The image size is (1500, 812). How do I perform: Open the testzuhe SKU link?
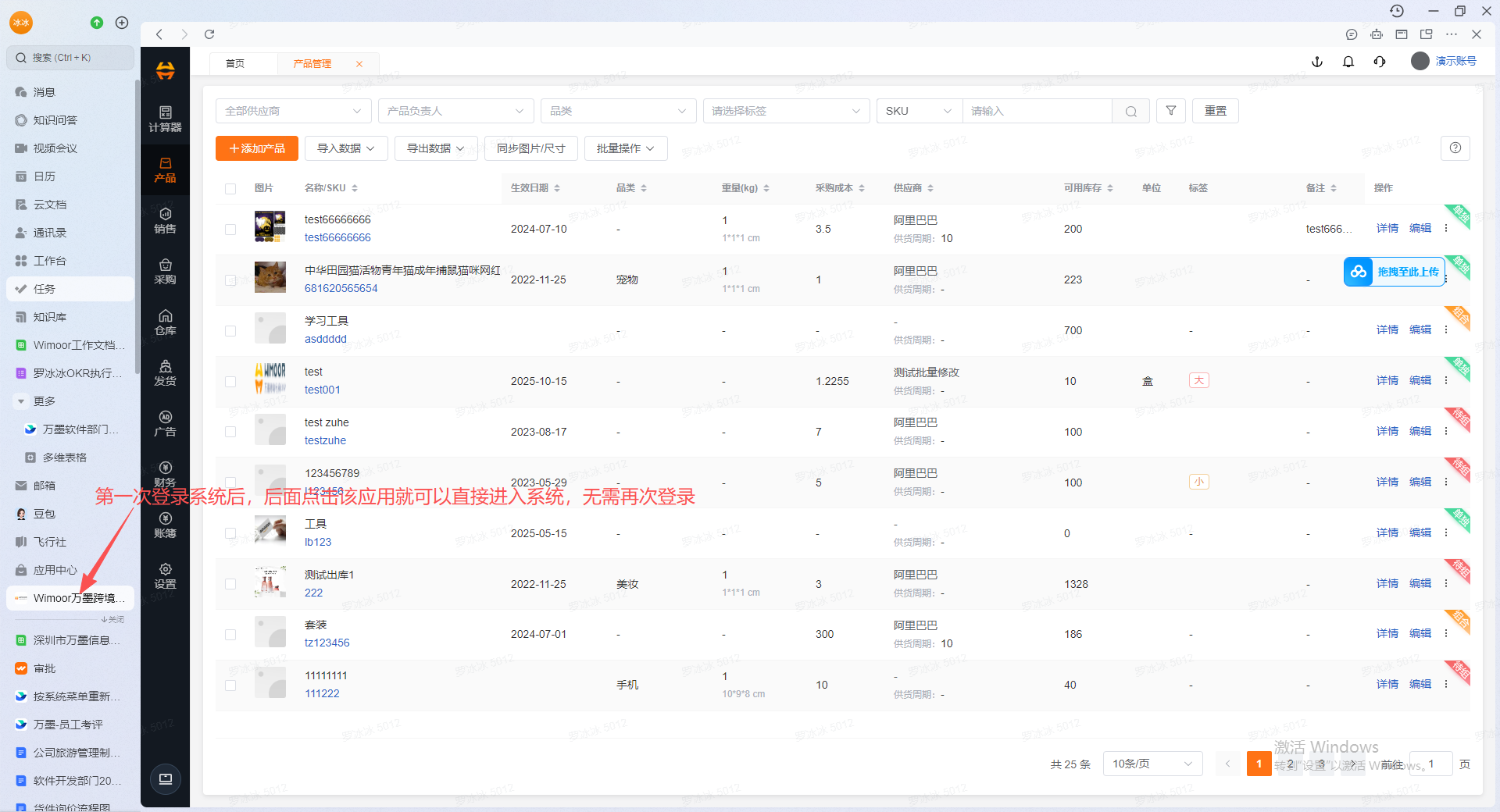click(x=325, y=440)
